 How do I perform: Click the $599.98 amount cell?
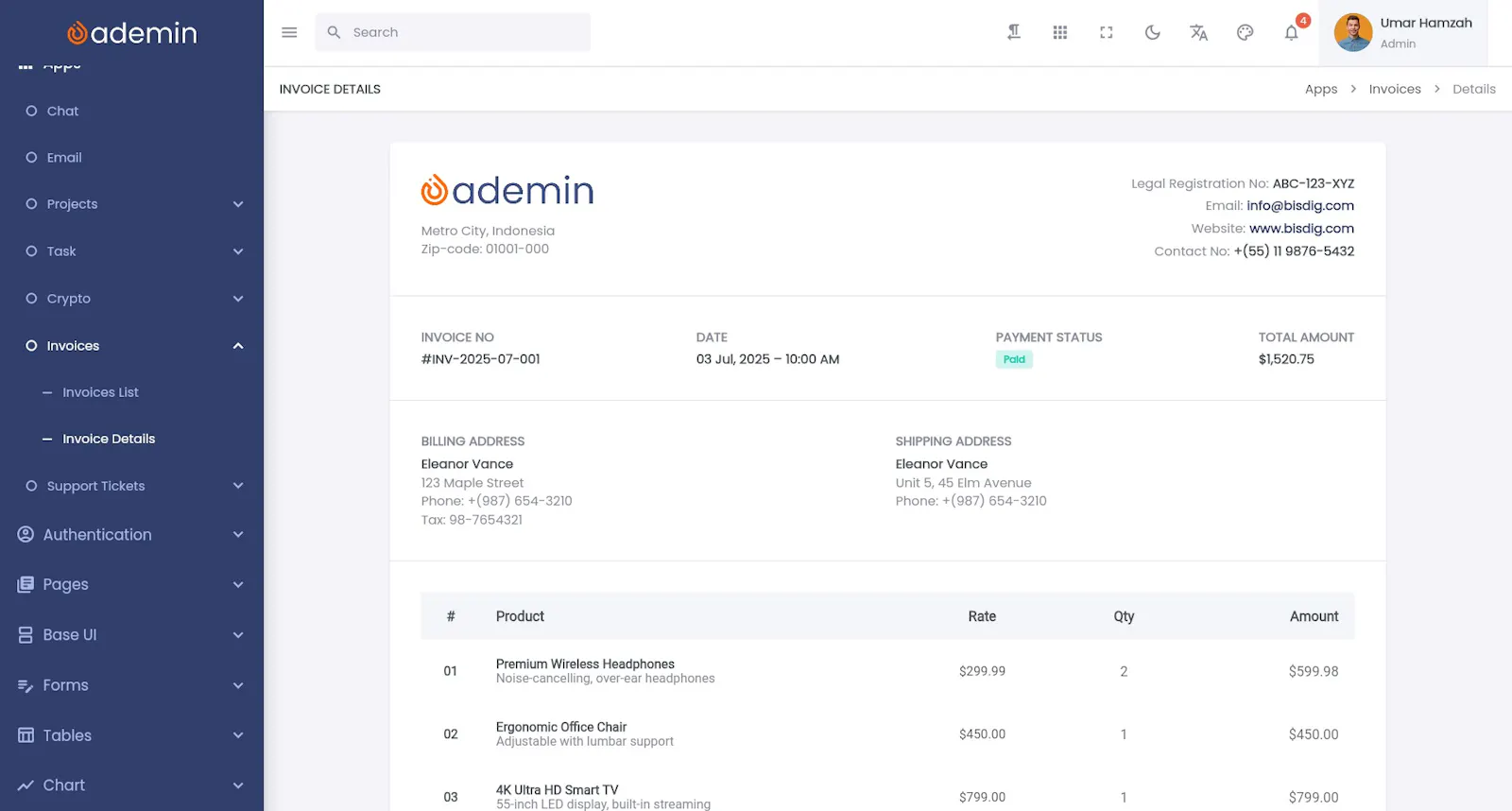pos(1314,671)
